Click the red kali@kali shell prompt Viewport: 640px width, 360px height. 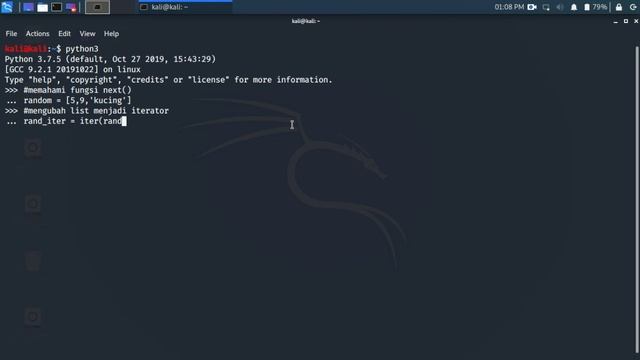click(26, 49)
